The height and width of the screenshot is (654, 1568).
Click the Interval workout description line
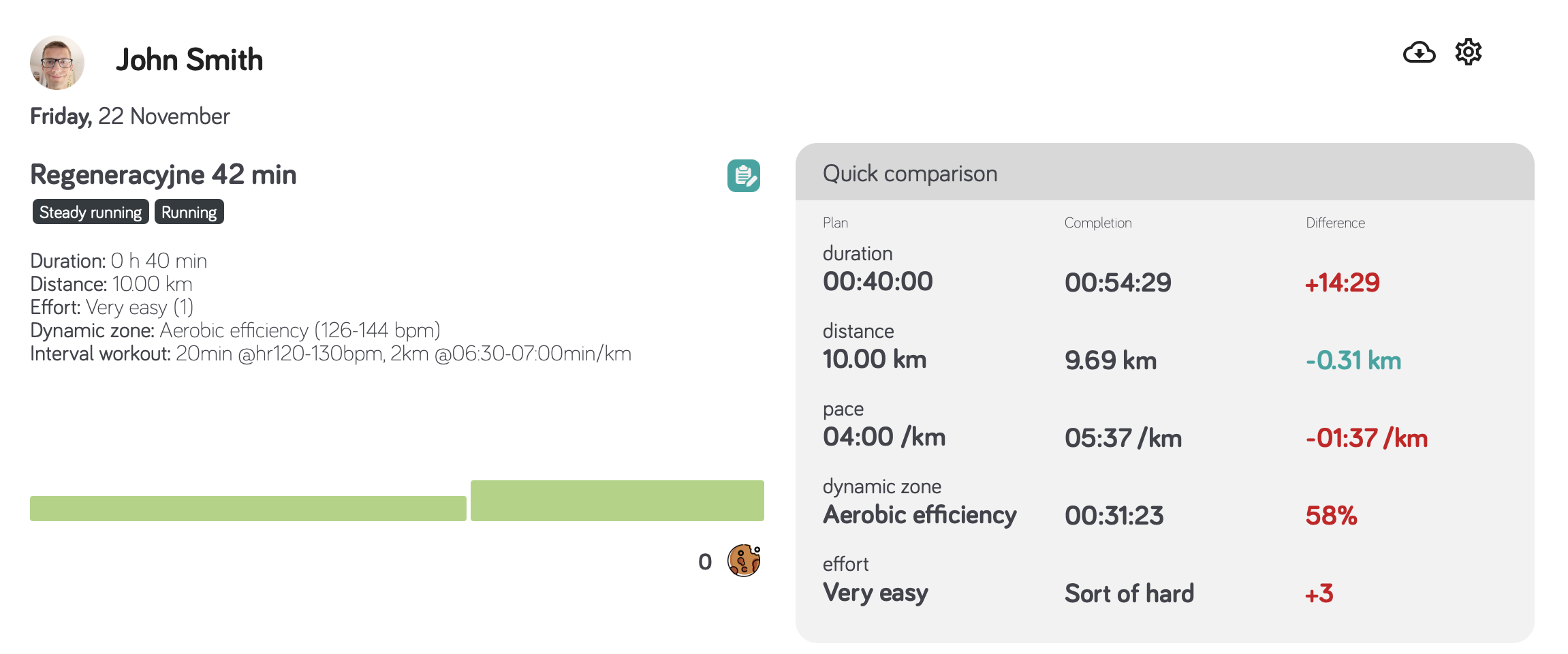point(331,354)
